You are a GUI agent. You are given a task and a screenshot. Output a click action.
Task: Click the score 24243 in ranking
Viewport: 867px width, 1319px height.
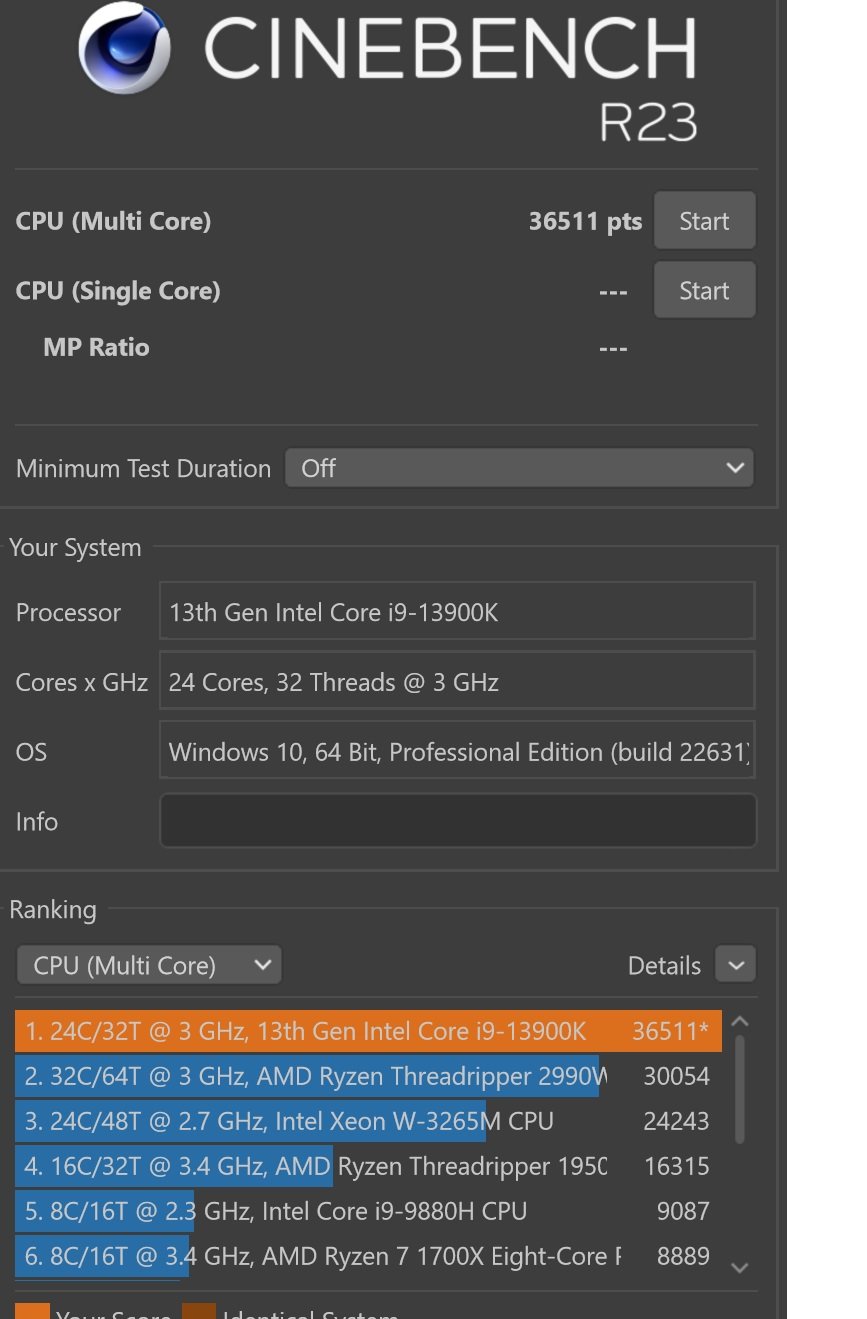[x=677, y=1121]
